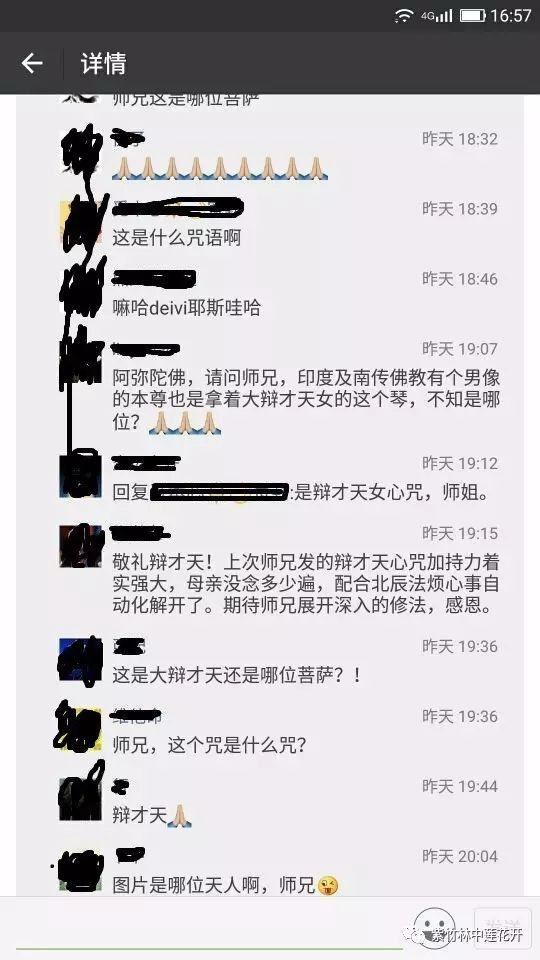
Task: Tap the send button beside emoji icon
Action: [x=502, y=928]
